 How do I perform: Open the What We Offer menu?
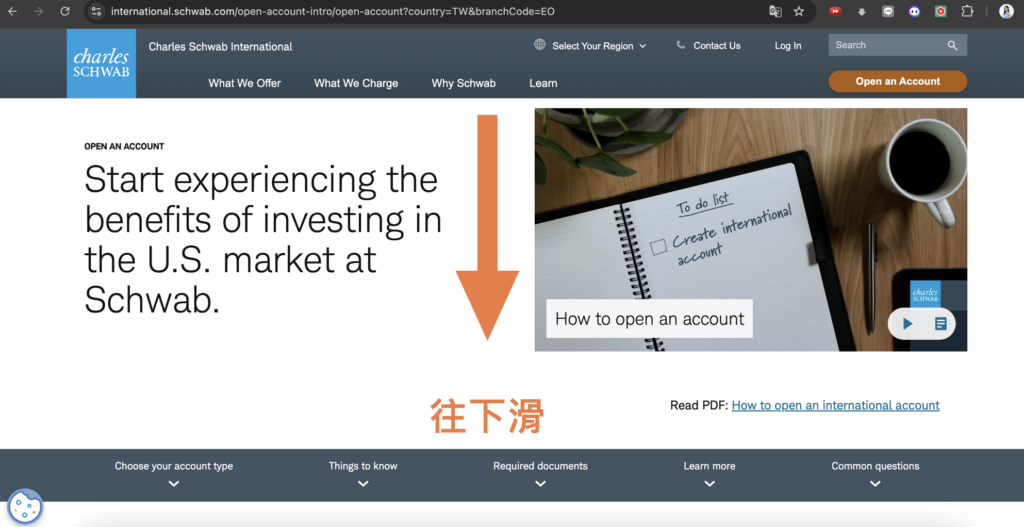pos(244,83)
